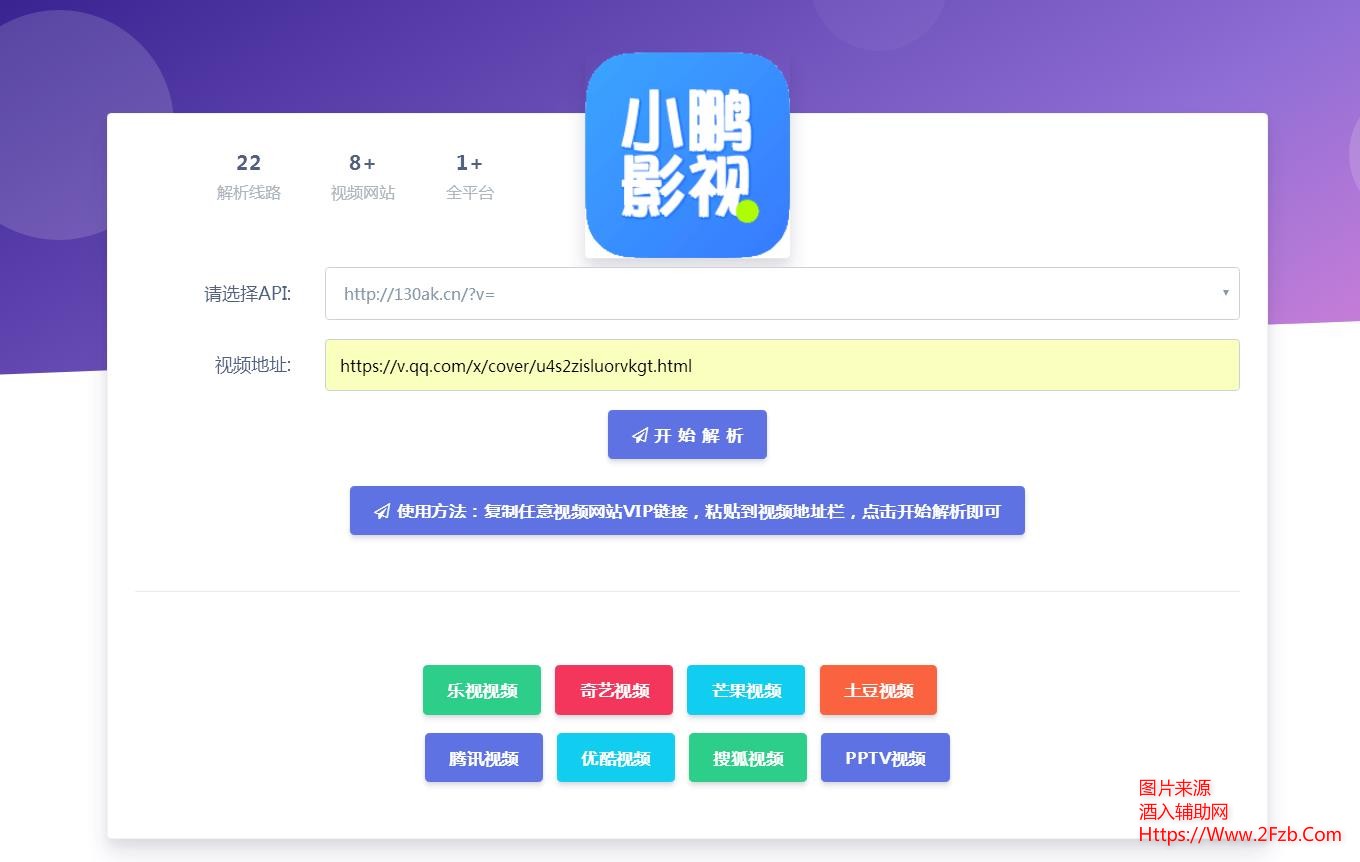Click the orange 土豆视频 button
Screen dimensions: 1360x862
878,690
